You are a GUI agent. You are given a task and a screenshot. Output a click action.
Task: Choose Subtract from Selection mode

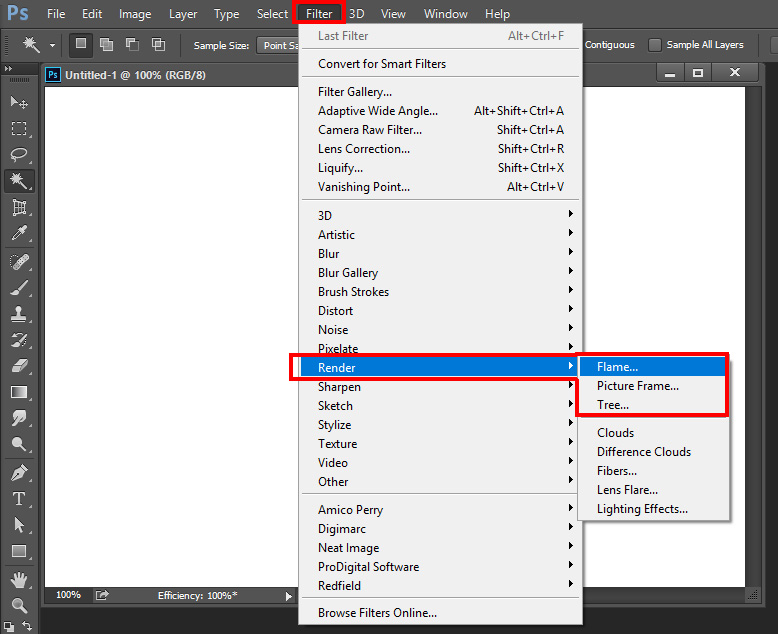pyautogui.click(x=132, y=45)
